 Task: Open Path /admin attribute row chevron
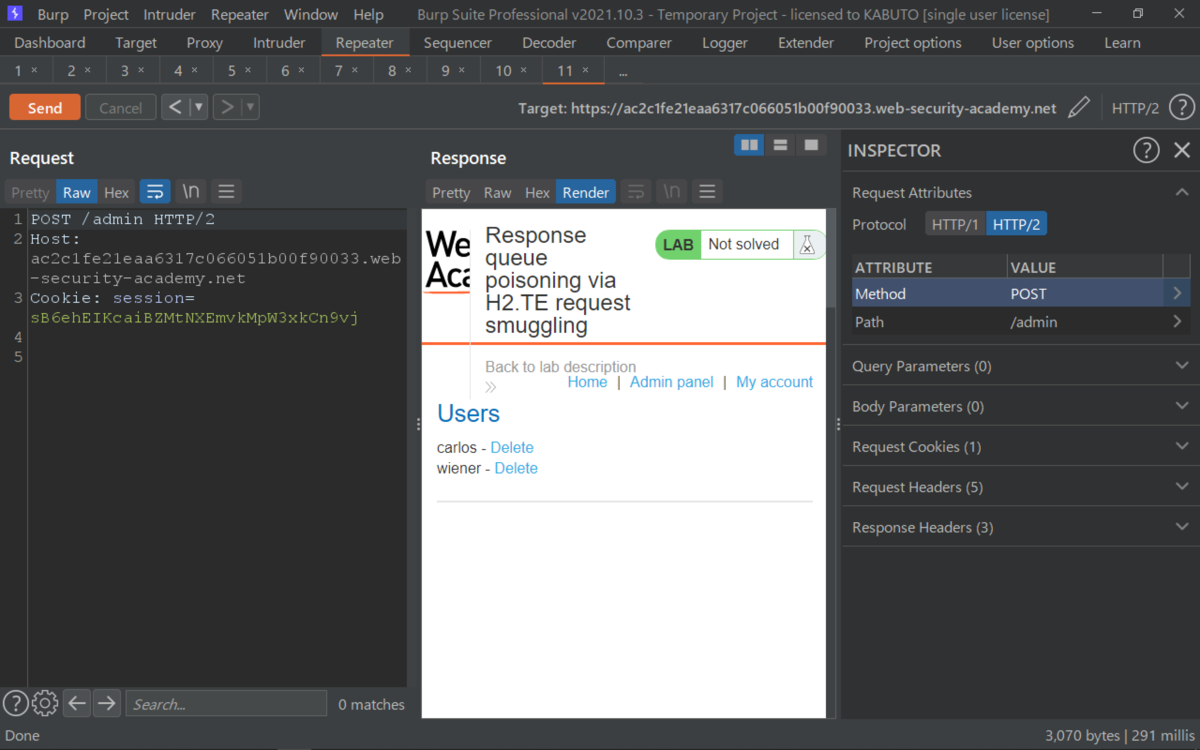pos(1177,322)
